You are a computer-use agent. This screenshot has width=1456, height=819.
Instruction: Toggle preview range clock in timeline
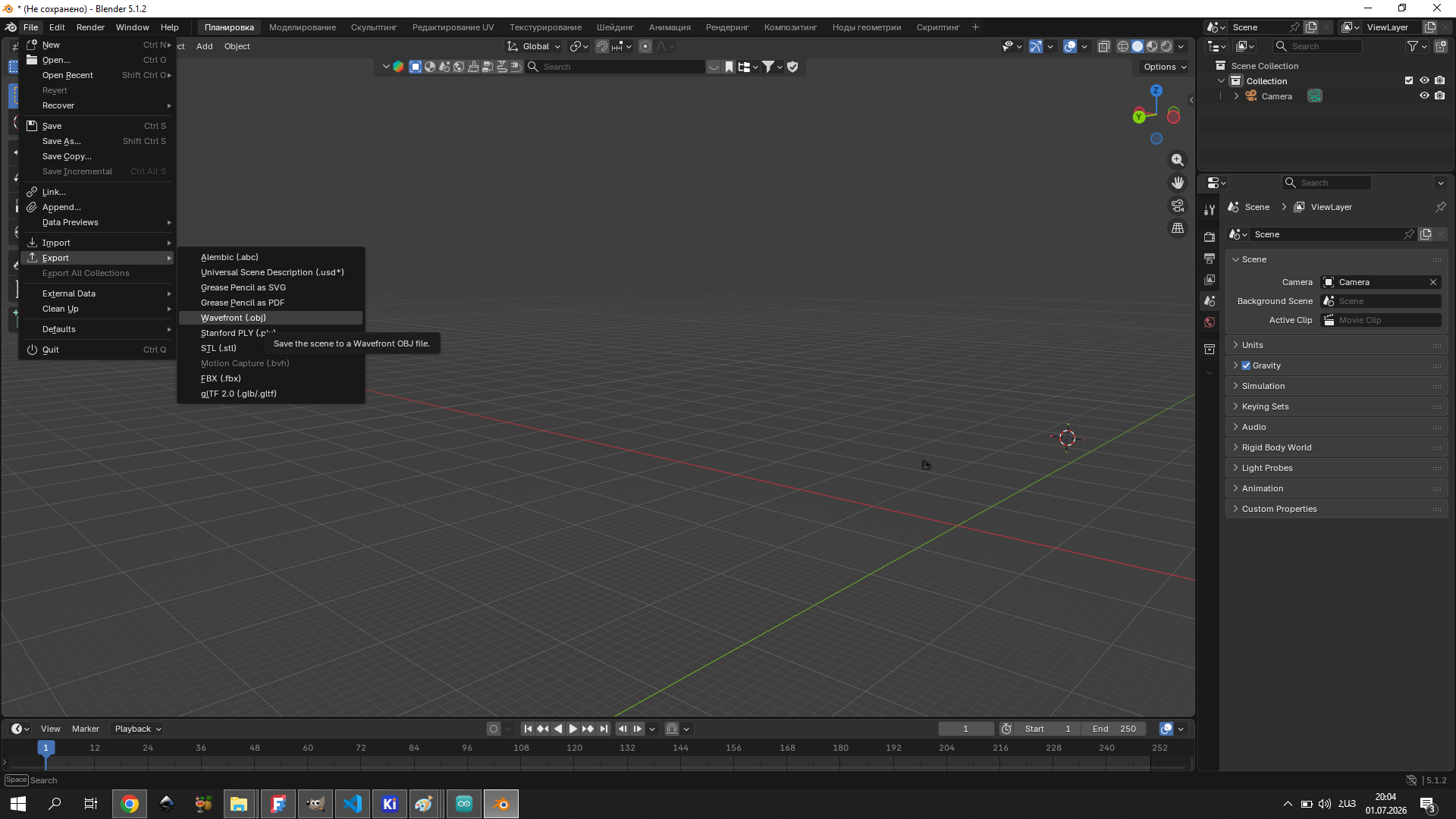click(1006, 729)
